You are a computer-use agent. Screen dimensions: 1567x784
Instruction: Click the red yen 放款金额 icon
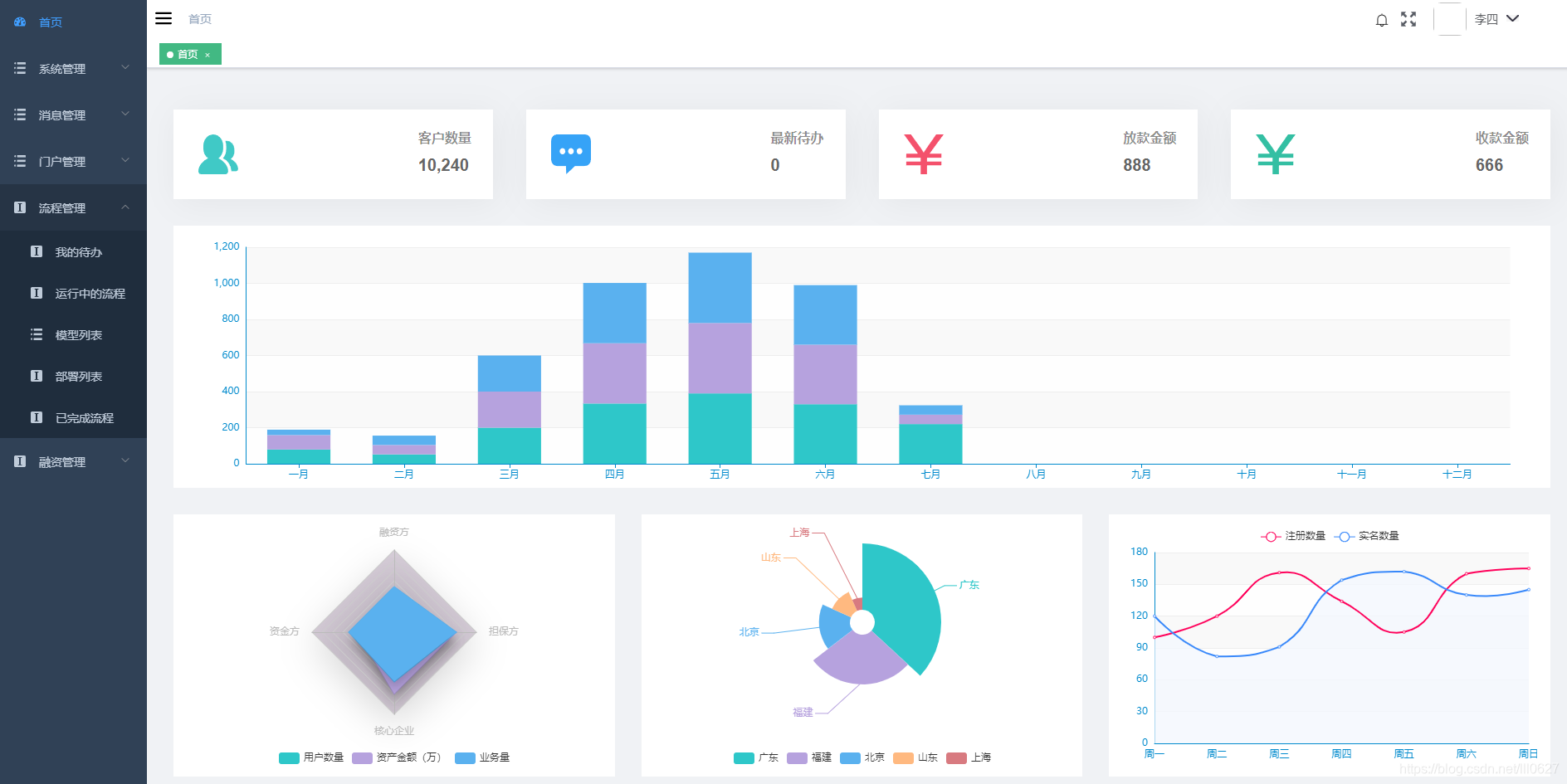tap(924, 154)
